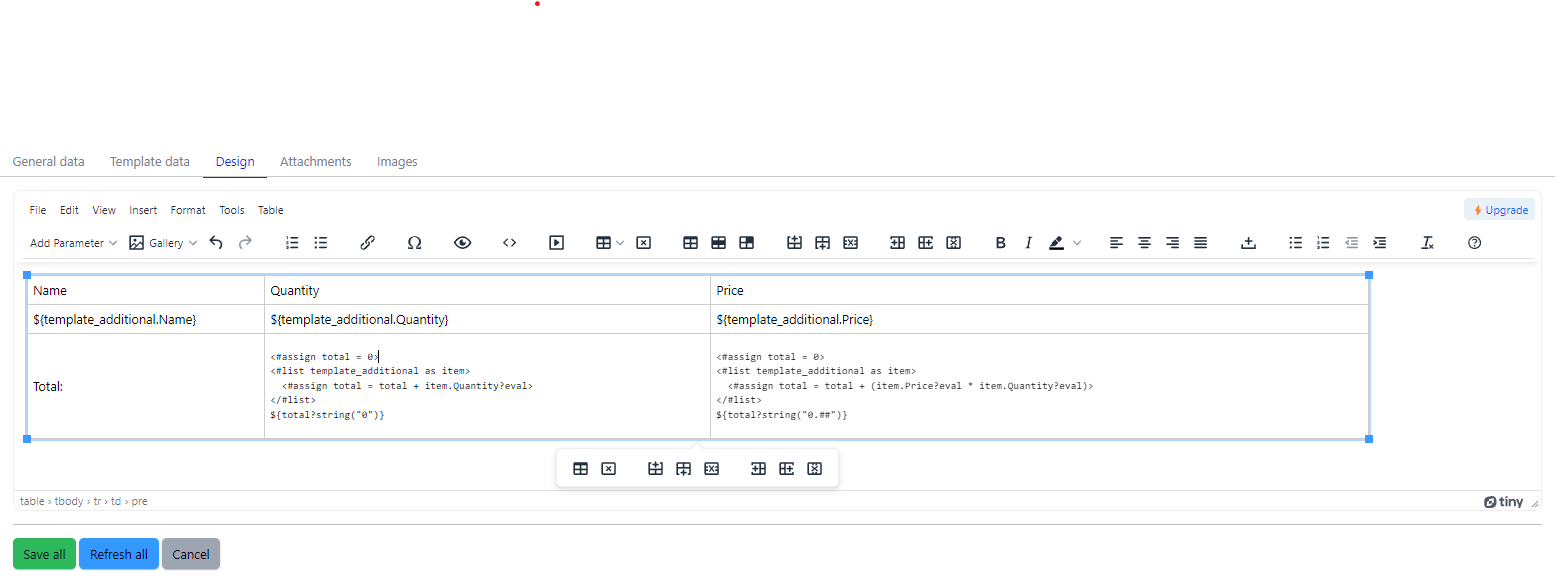Open the Edit menu
This screenshot has width=1560, height=579.
click(x=69, y=210)
